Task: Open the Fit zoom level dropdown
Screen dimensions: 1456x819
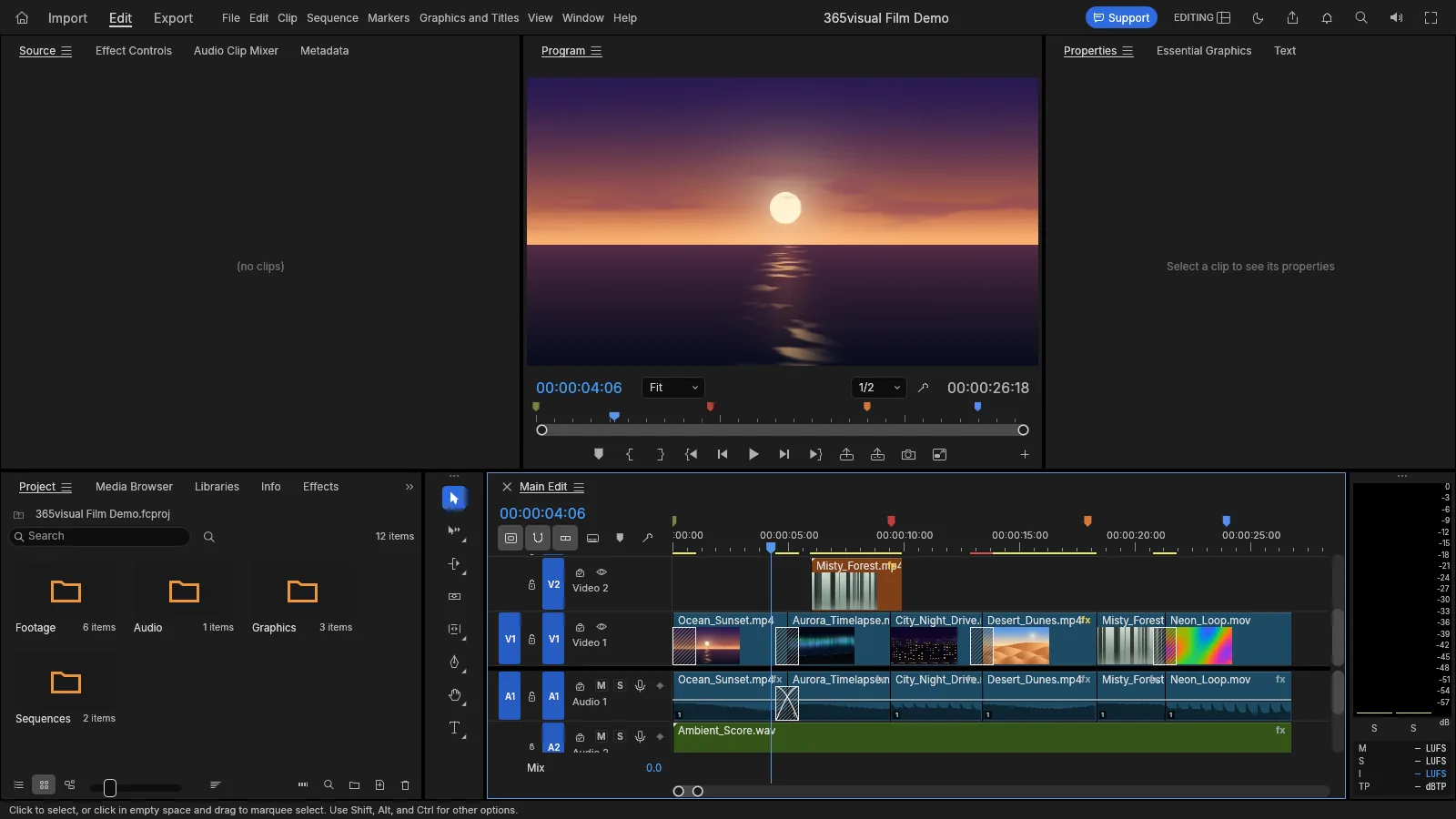Action: coord(673,388)
